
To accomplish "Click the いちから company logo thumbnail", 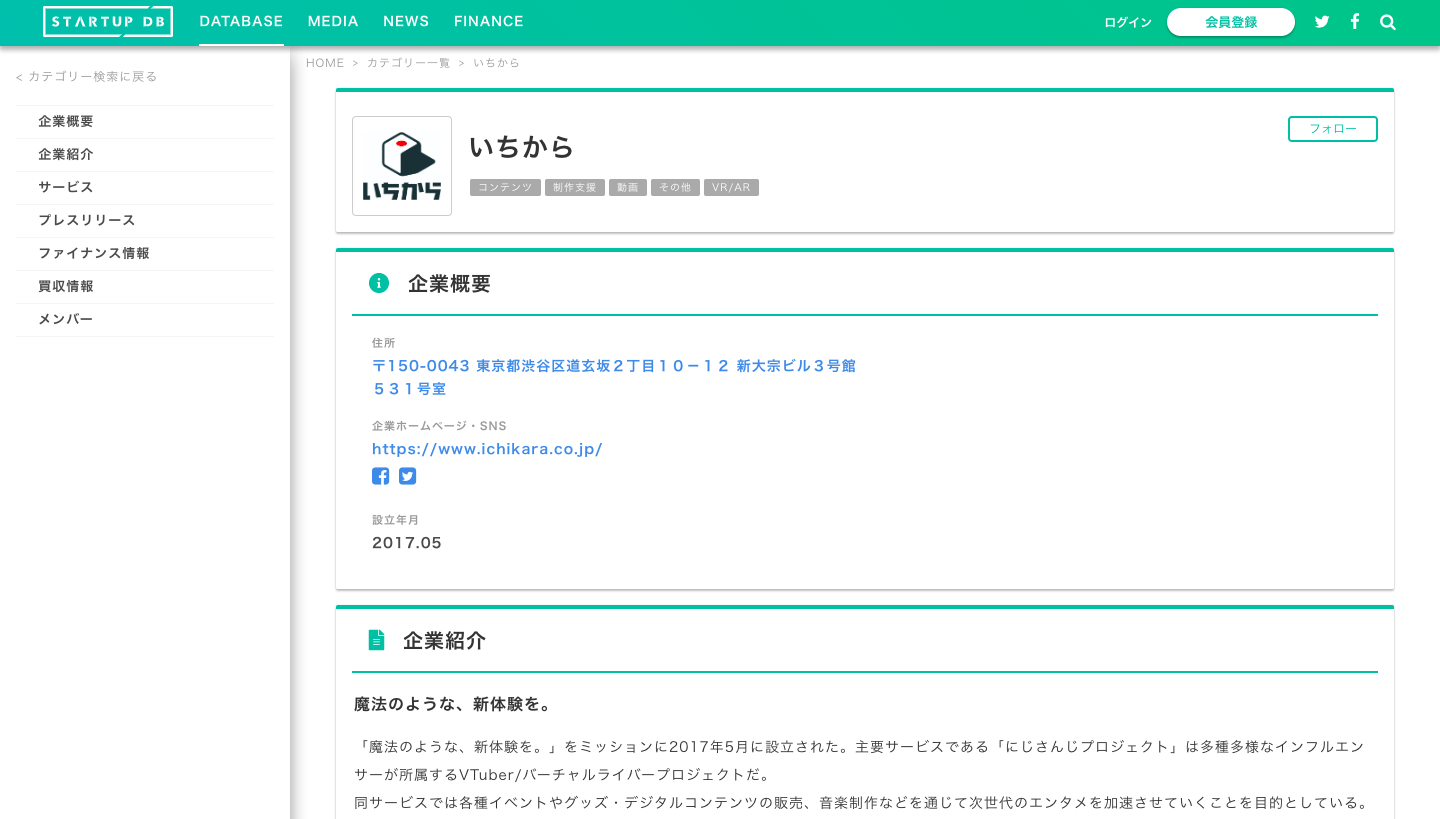I will (x=402, y=166).
